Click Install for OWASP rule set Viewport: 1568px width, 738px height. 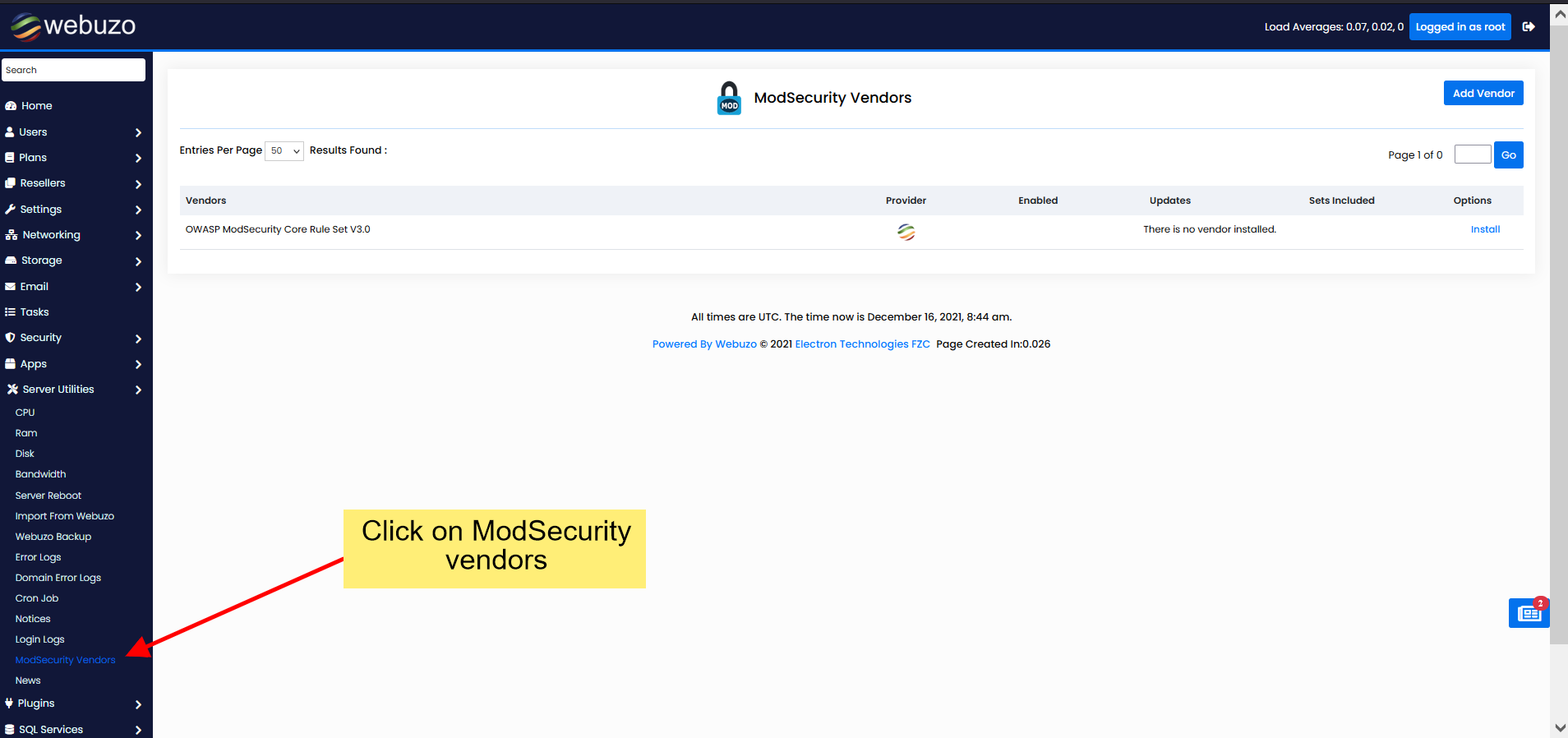click(1485, 229)
